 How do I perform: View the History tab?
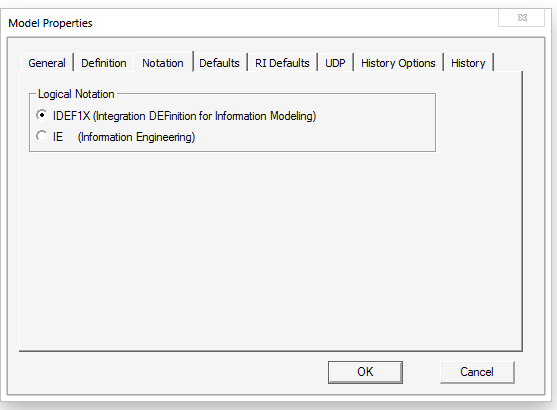coord(468,63)
